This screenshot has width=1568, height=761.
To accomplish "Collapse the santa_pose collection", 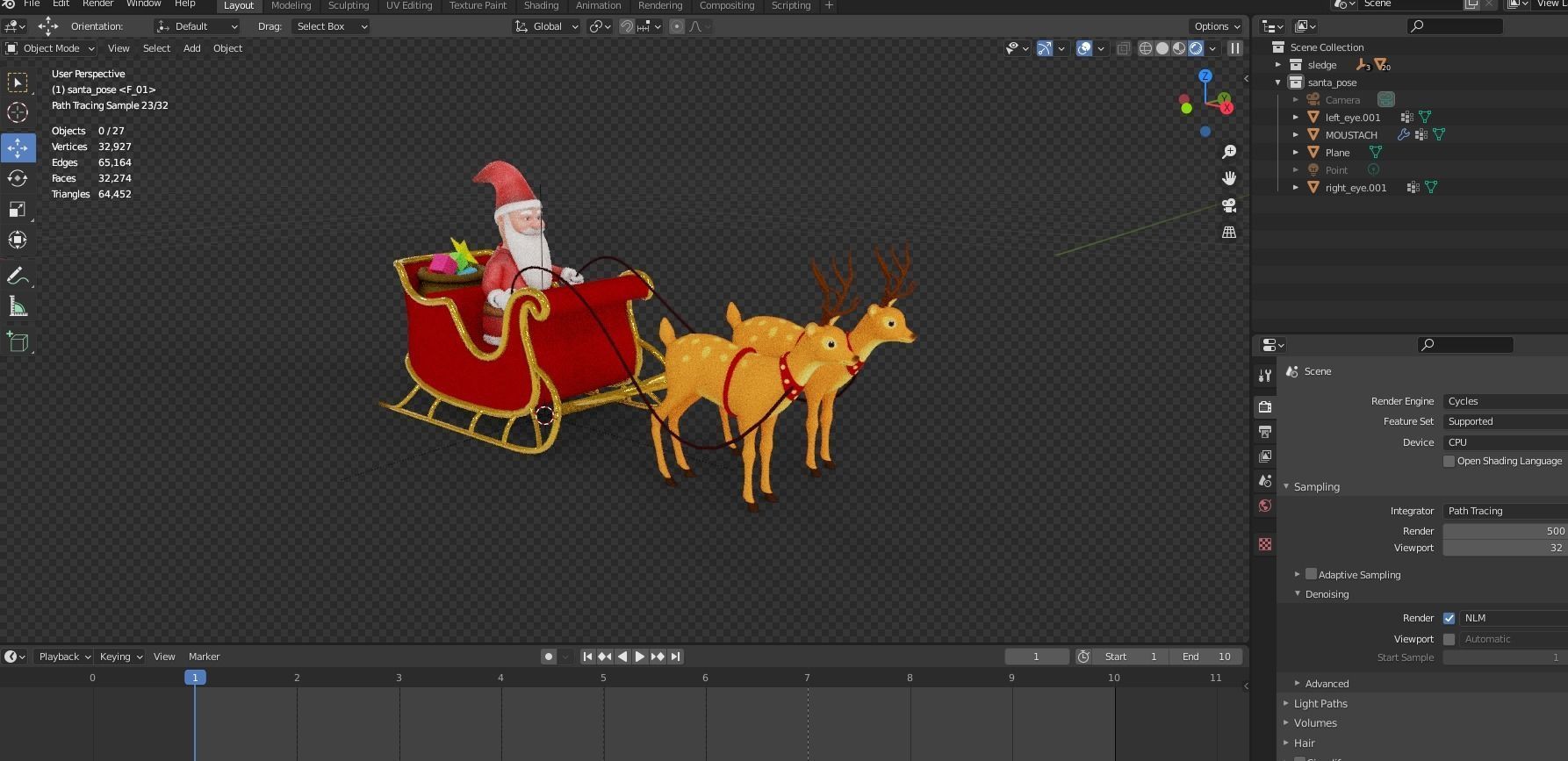I will pyautogui.click(x=1278, y=83).
